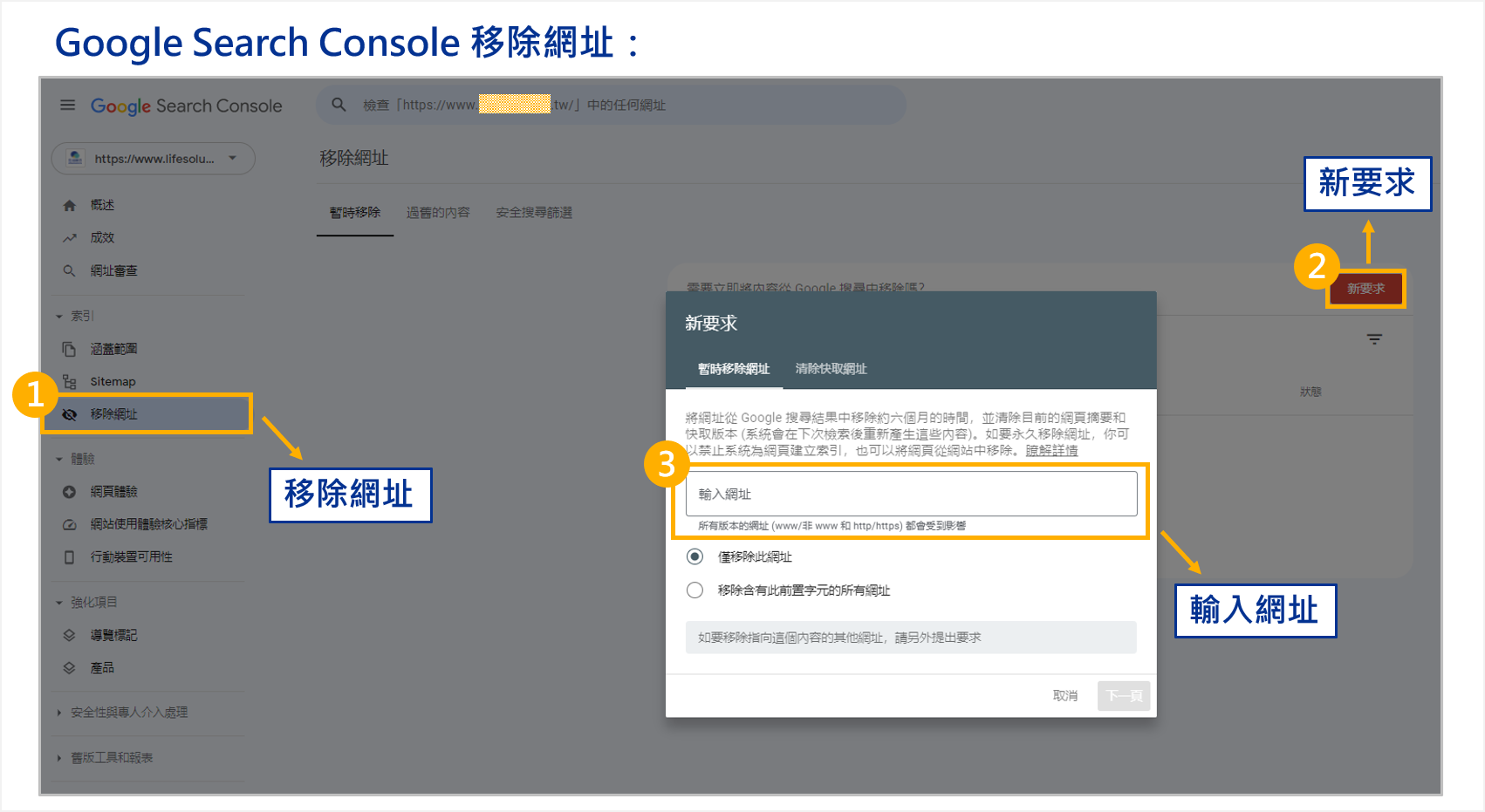Click 下一頁 button in the dialog
The height and width of the screenshot is (812, 1485).
pyautogui.click(x=1124, y=696)
